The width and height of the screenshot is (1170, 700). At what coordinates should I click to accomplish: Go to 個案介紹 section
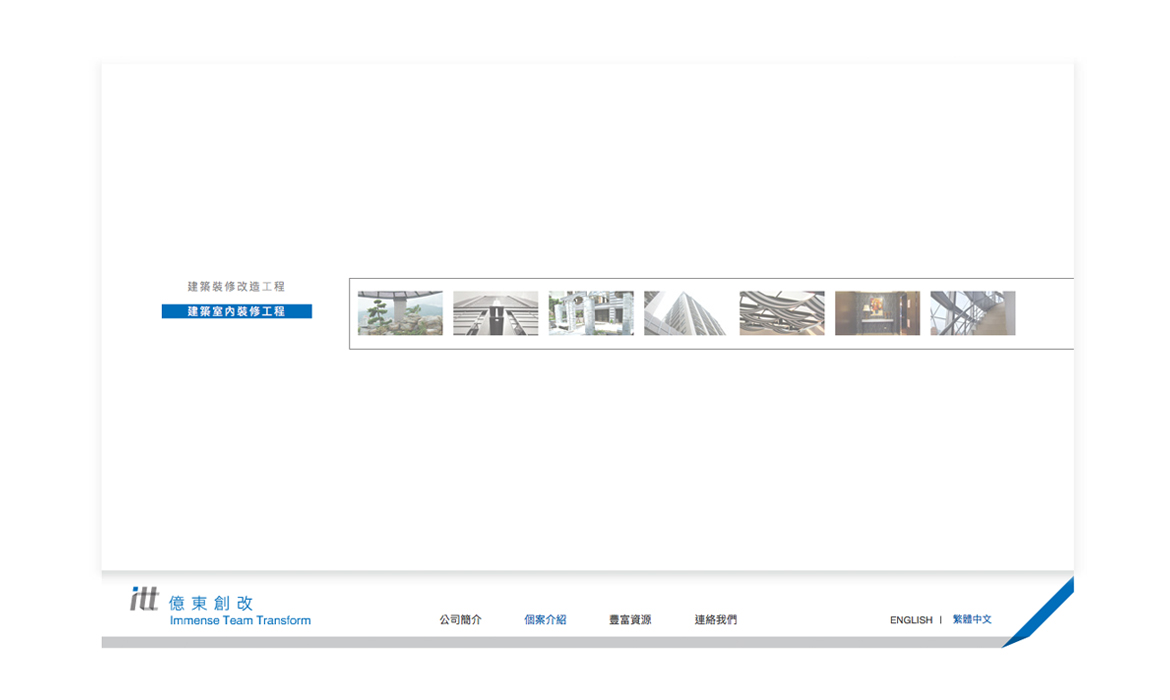[x=545, y=620]
